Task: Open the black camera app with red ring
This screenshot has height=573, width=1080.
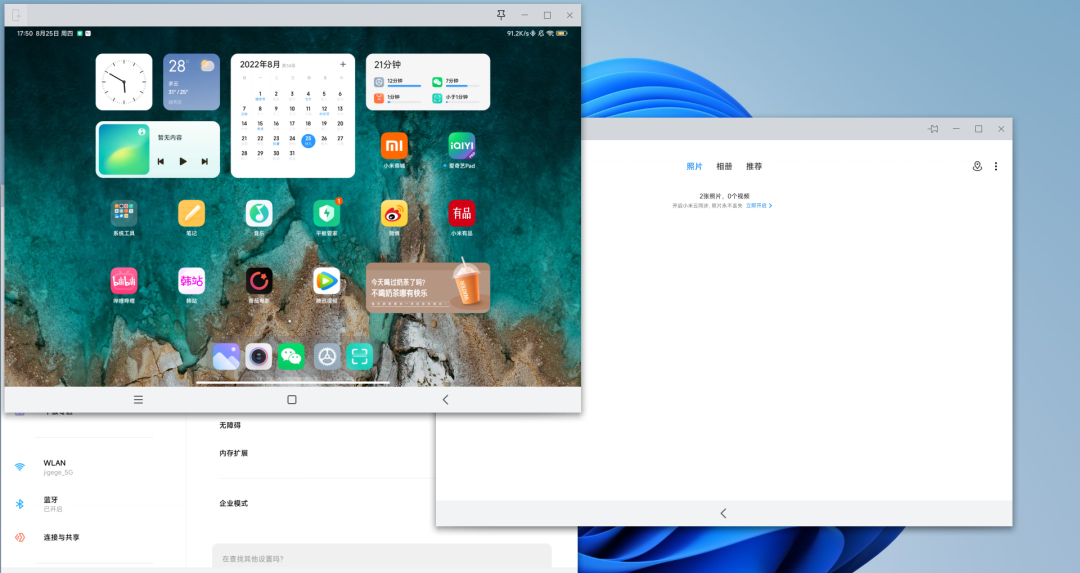Action: [x=259, y=281]
